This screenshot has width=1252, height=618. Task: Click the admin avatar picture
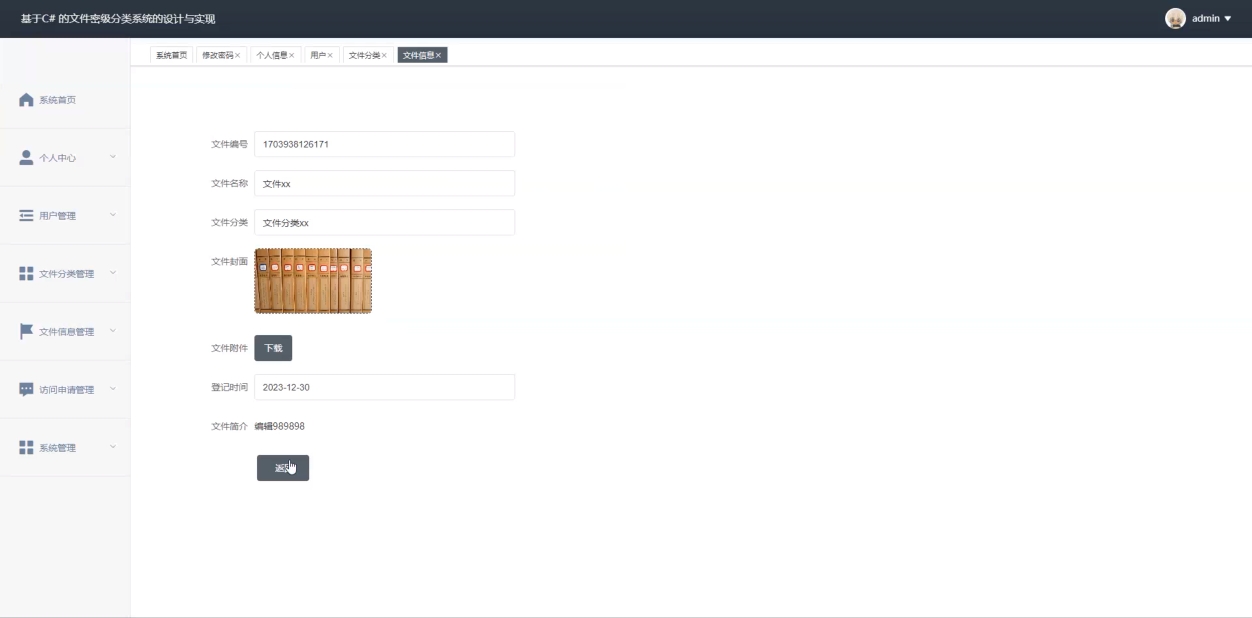(x=1176, y=18)
